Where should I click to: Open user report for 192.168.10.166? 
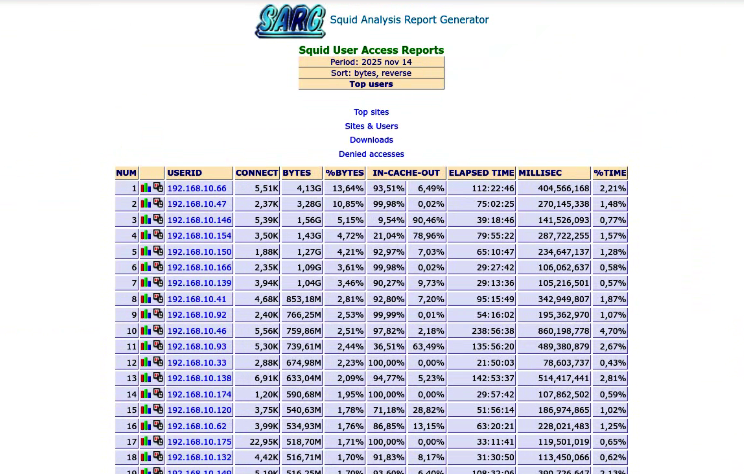199,268
